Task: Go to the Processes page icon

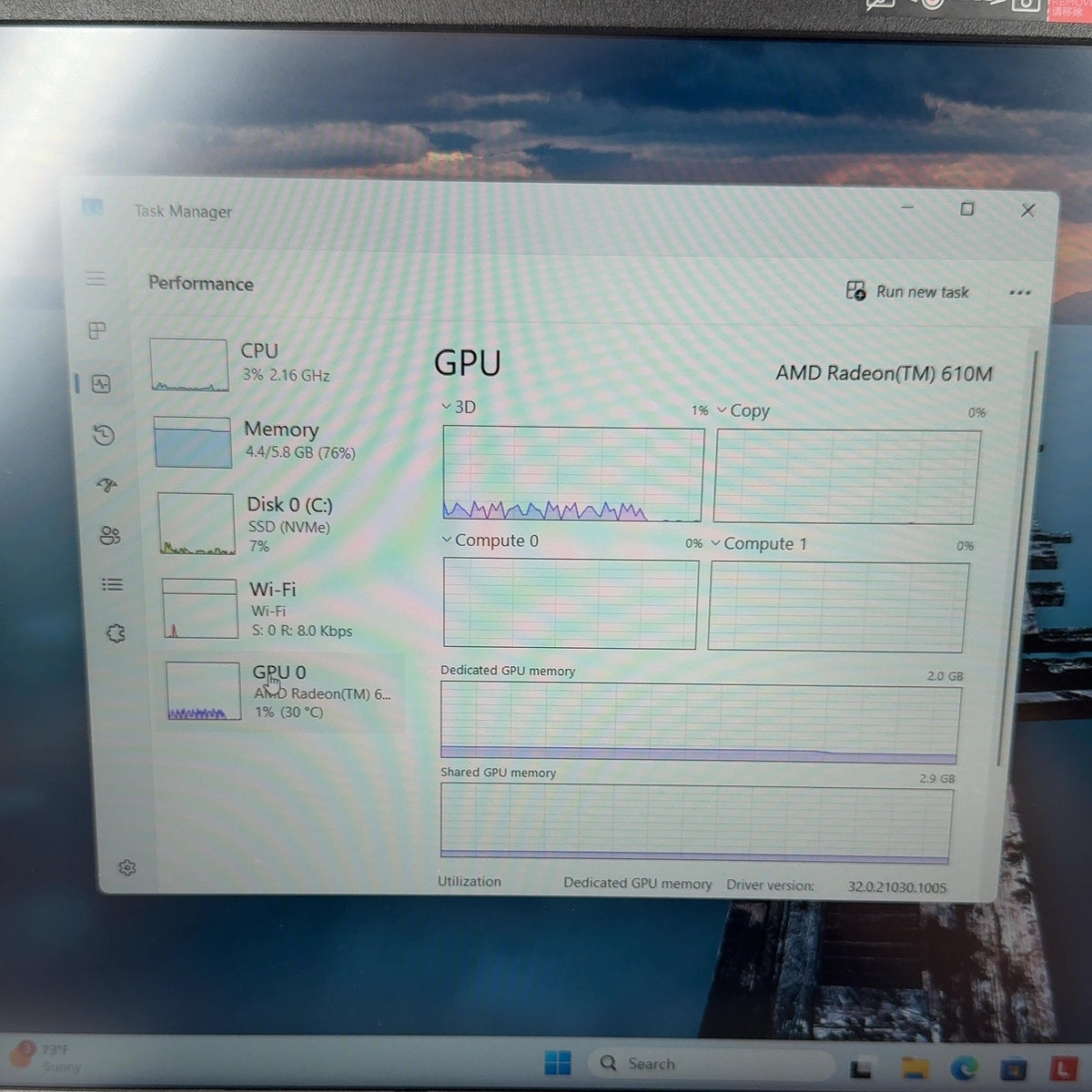Action: (97, 330)
